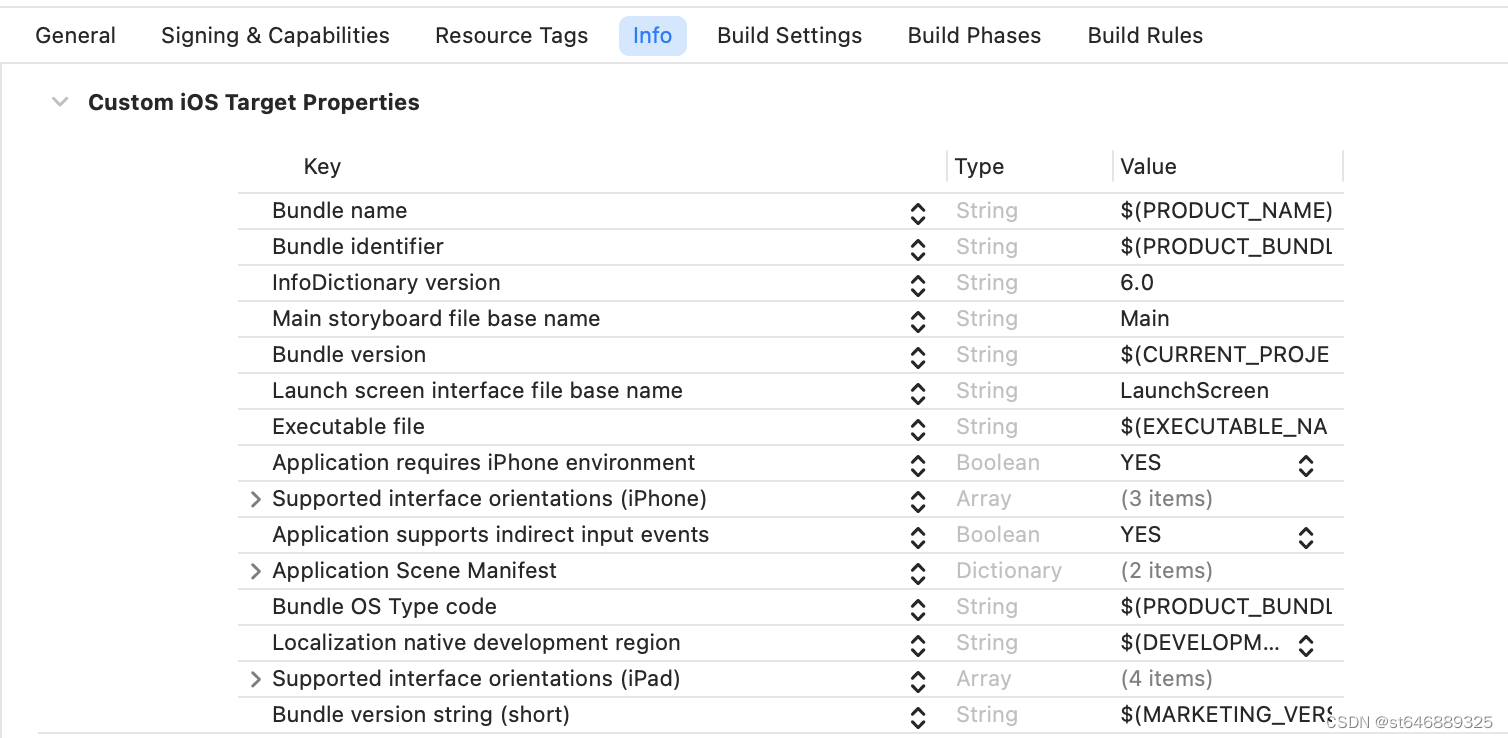Collapse Custom iOS Target Properties section
The height and width of the screenshot is (738, 1508).
pos(60,102)
